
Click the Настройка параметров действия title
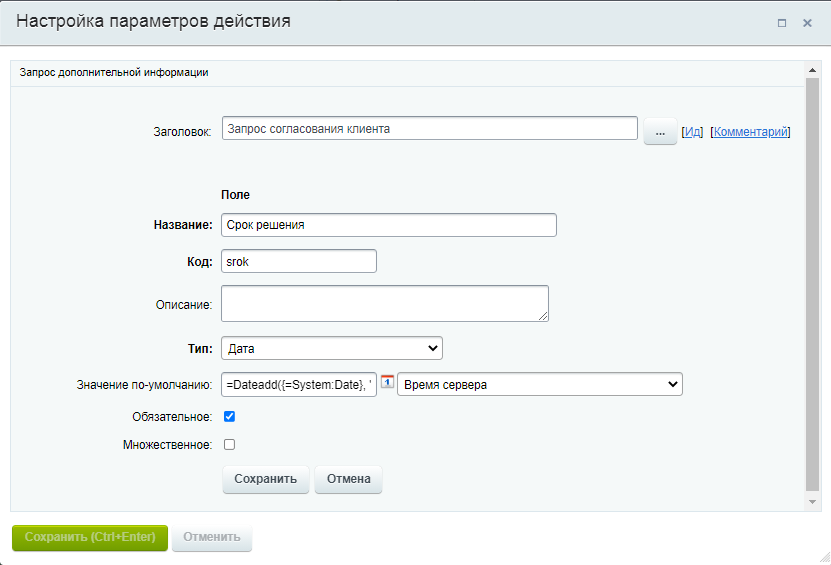click(153, 21)
